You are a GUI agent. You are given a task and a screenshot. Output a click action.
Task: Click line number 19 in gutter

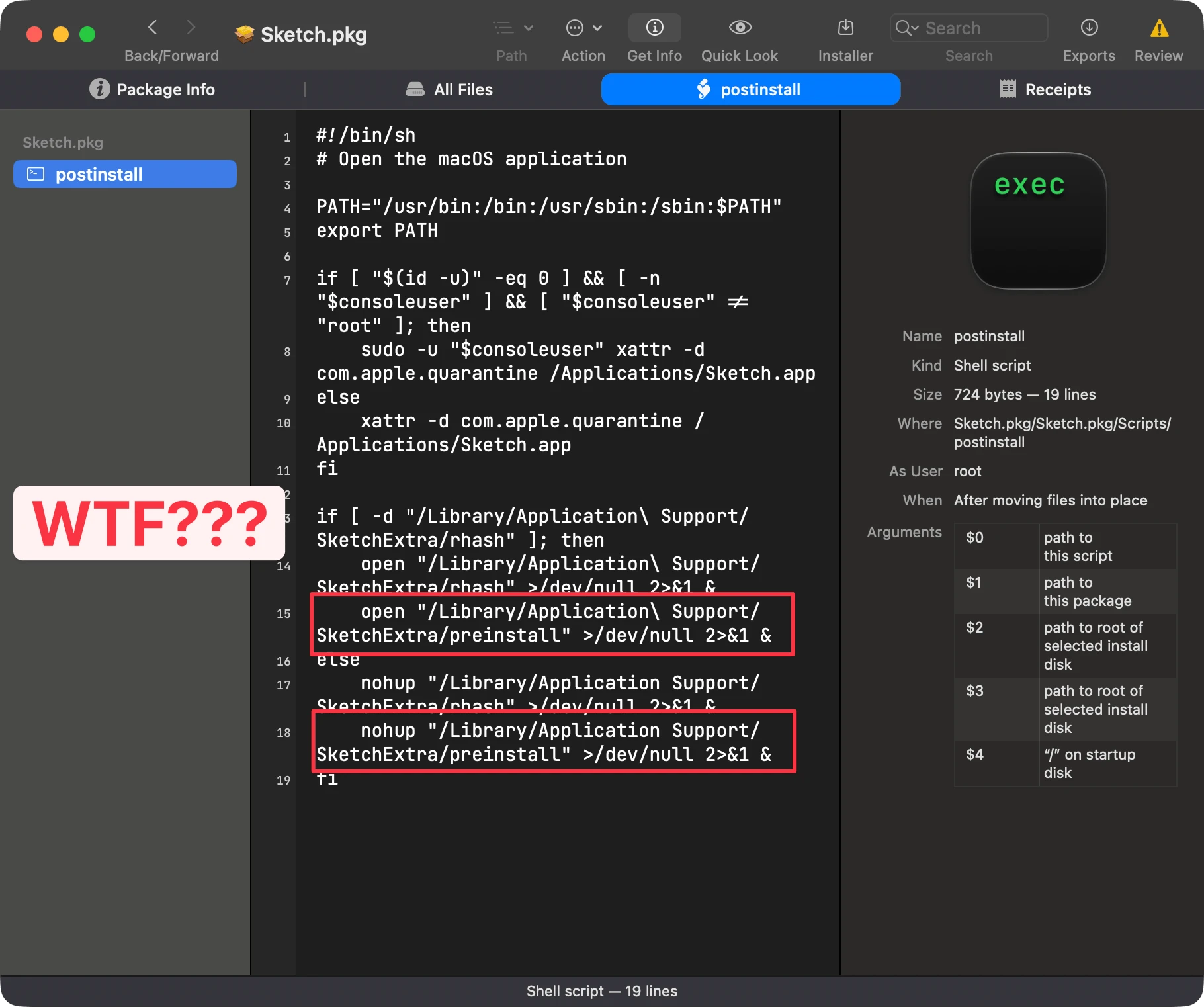[x=283, y=780]
